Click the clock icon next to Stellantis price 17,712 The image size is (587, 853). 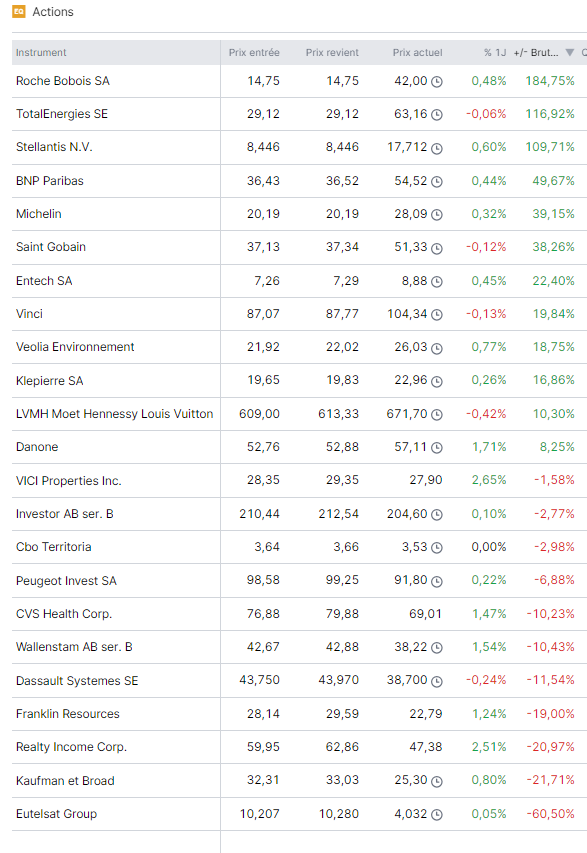click(x=436, y=148)
